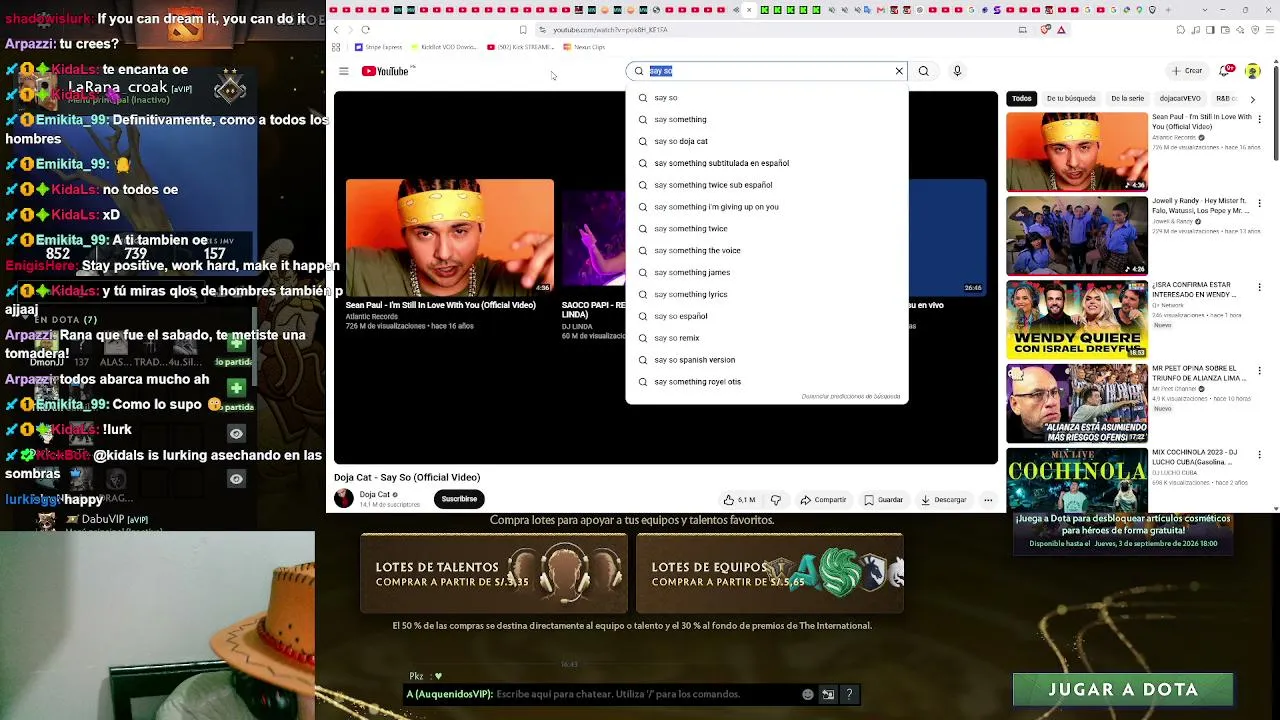Viewport: 1280px width, 720px height.
Task: Select the 'De tu búsqueda' chip
Action: [x=1071, y=99]
